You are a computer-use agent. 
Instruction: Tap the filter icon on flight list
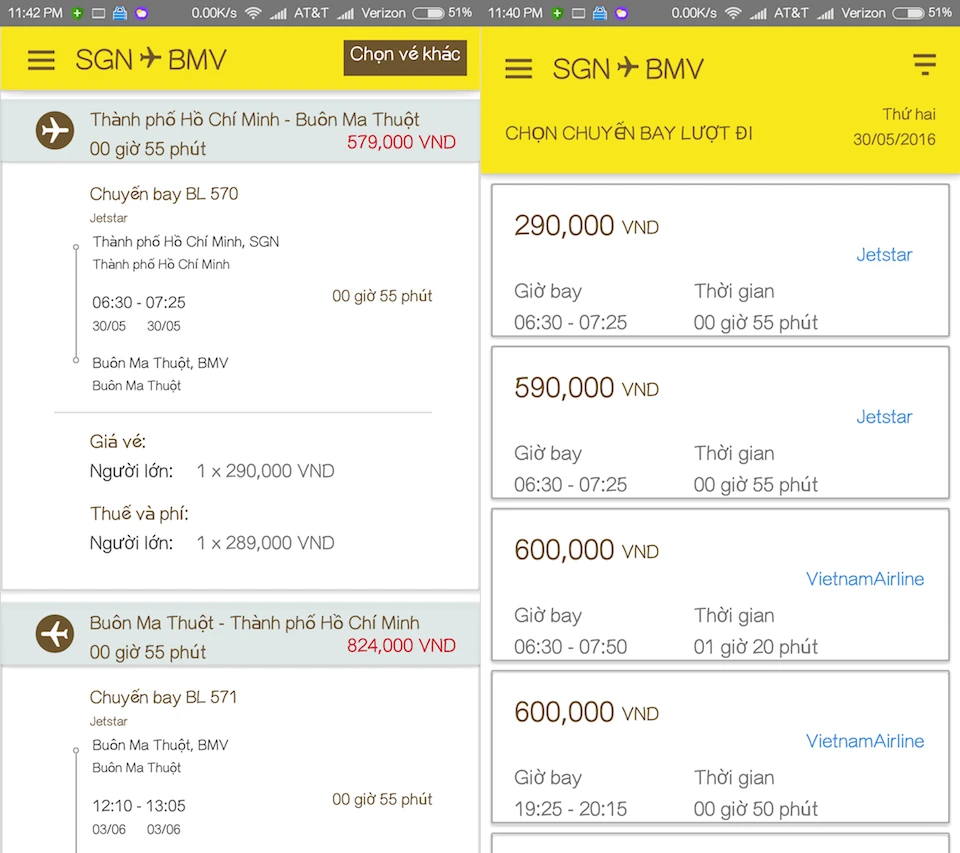pyautogui.click(x=925, y=65)
